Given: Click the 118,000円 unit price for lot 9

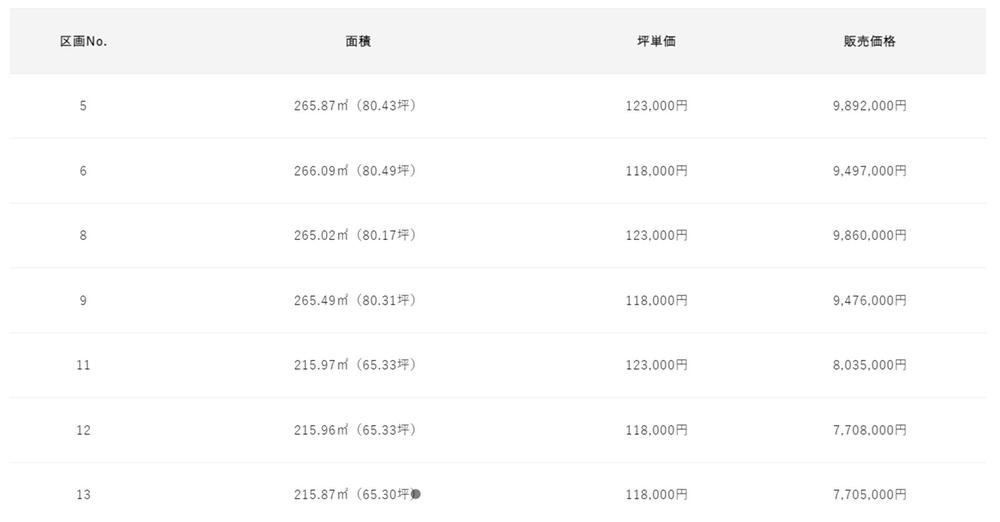Looking at the screenshot, I should point(656,301).
